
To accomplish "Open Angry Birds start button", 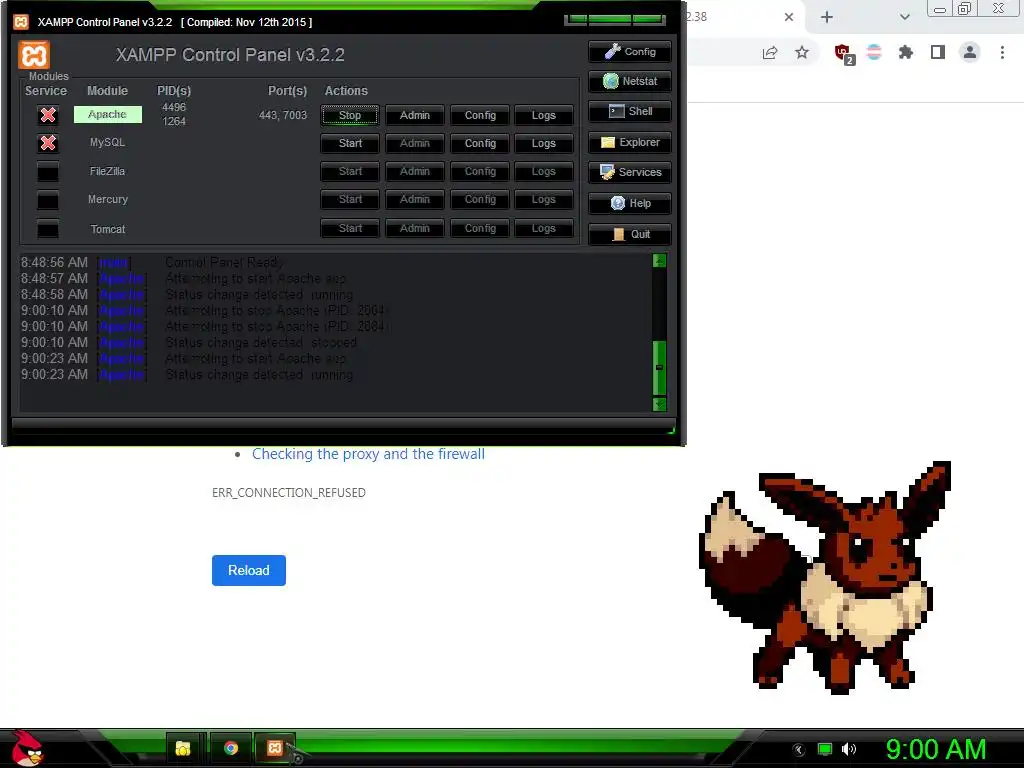I will tap(27, 748).
